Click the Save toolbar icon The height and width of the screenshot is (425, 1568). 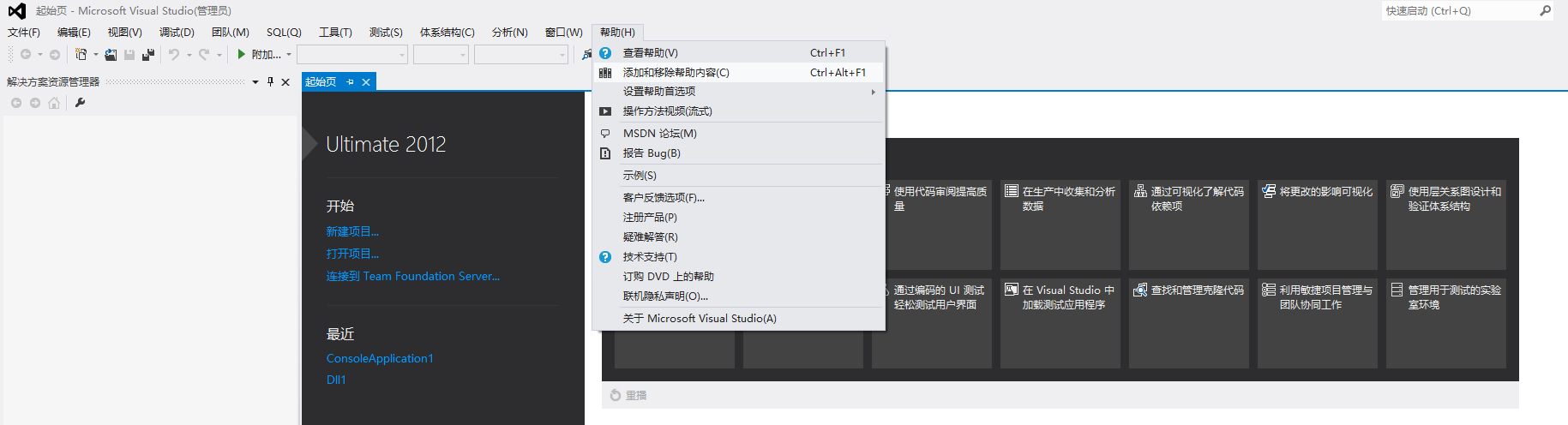coord(129,55)
